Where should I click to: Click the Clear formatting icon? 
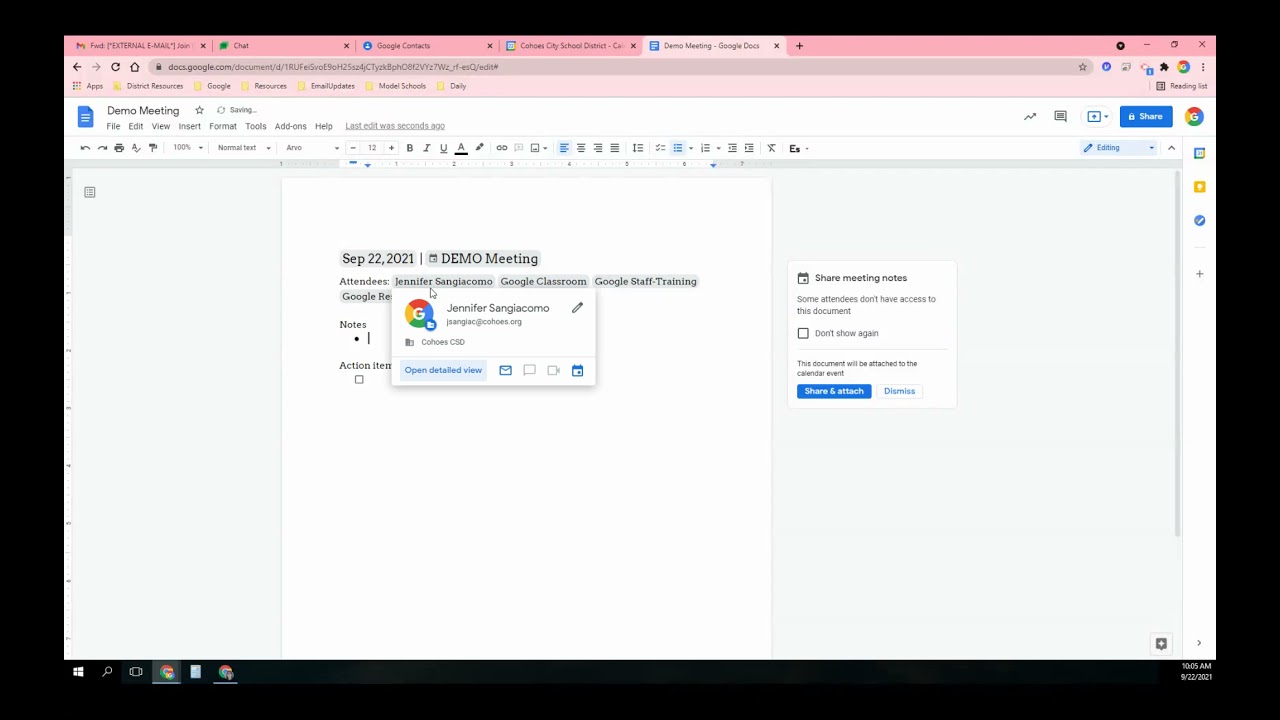(771, 148)
